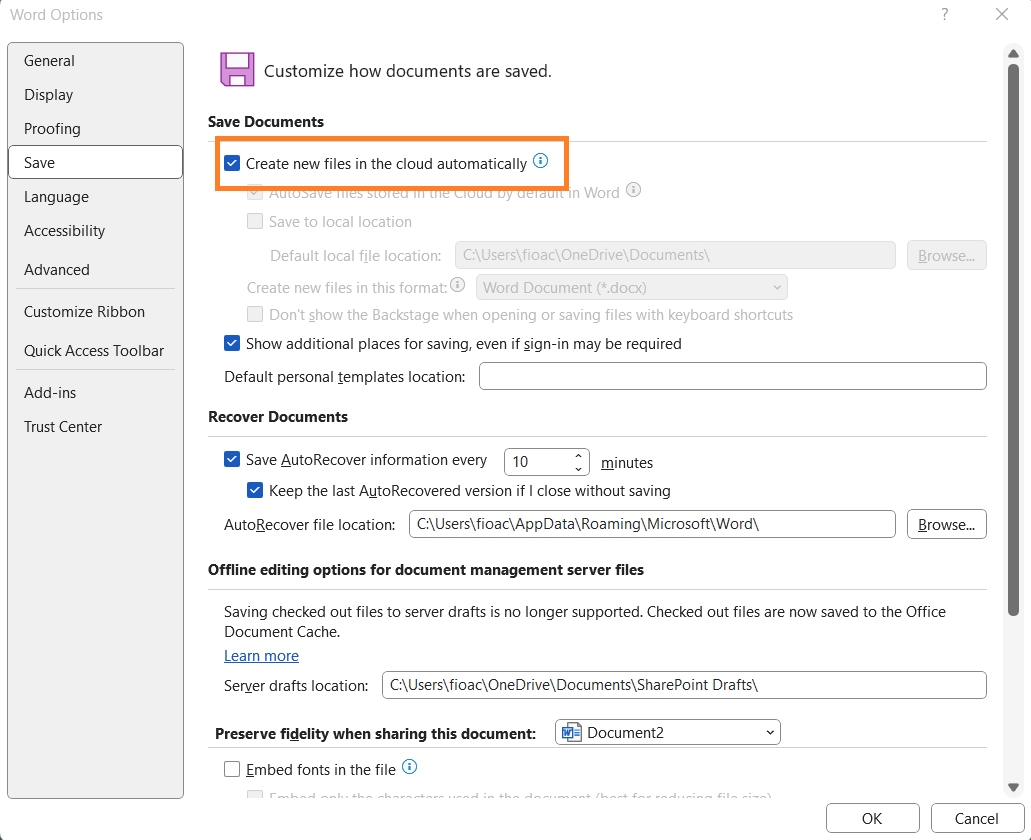Click the info icon near file format option
Viewport: 1031px width, 840px height.
point(457,284)
